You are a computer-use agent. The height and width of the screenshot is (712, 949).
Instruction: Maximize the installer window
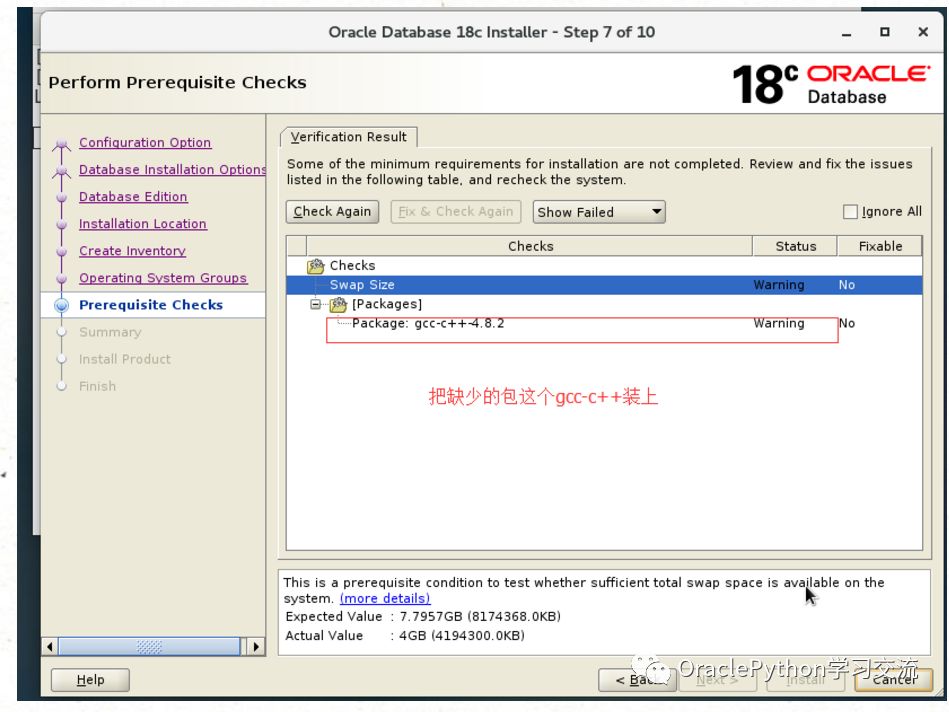(x=884, y=32)
